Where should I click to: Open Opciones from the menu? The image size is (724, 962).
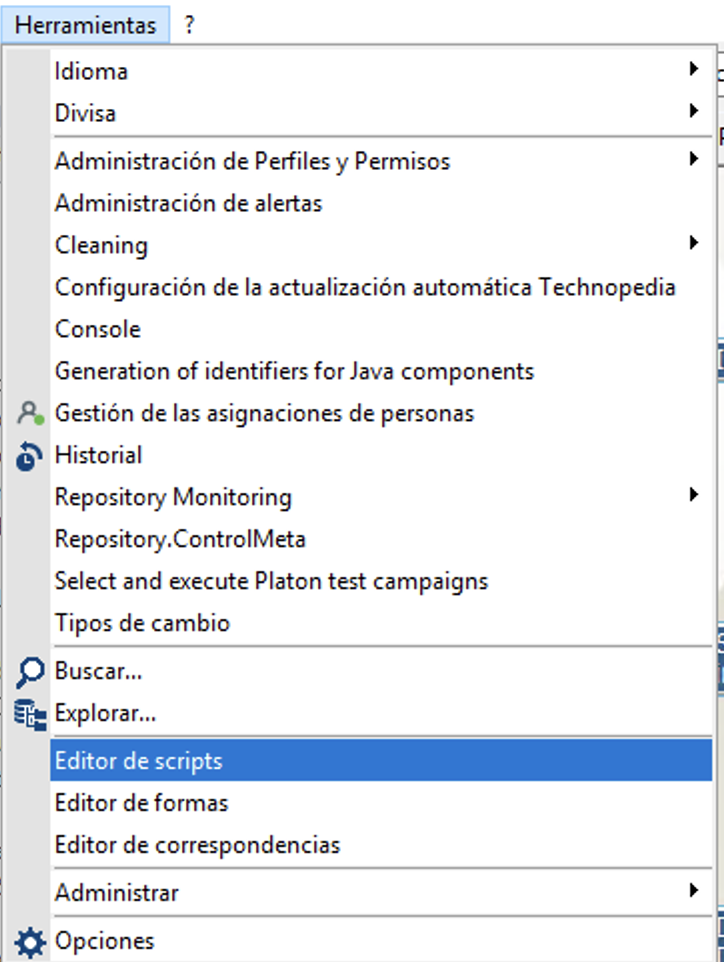pos(381,941)
